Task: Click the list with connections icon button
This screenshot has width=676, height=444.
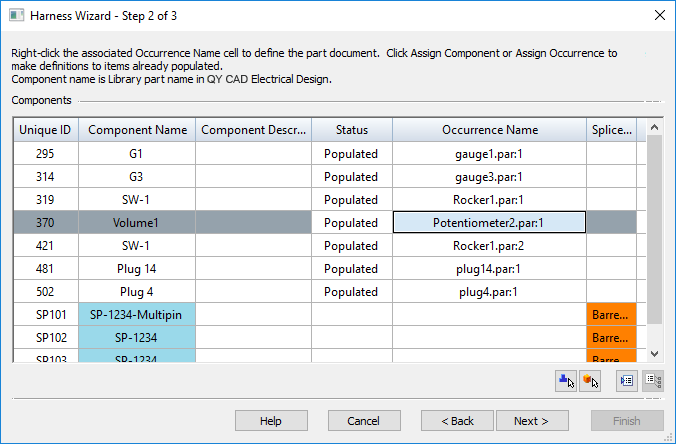Action: click(x=651, y=380)
